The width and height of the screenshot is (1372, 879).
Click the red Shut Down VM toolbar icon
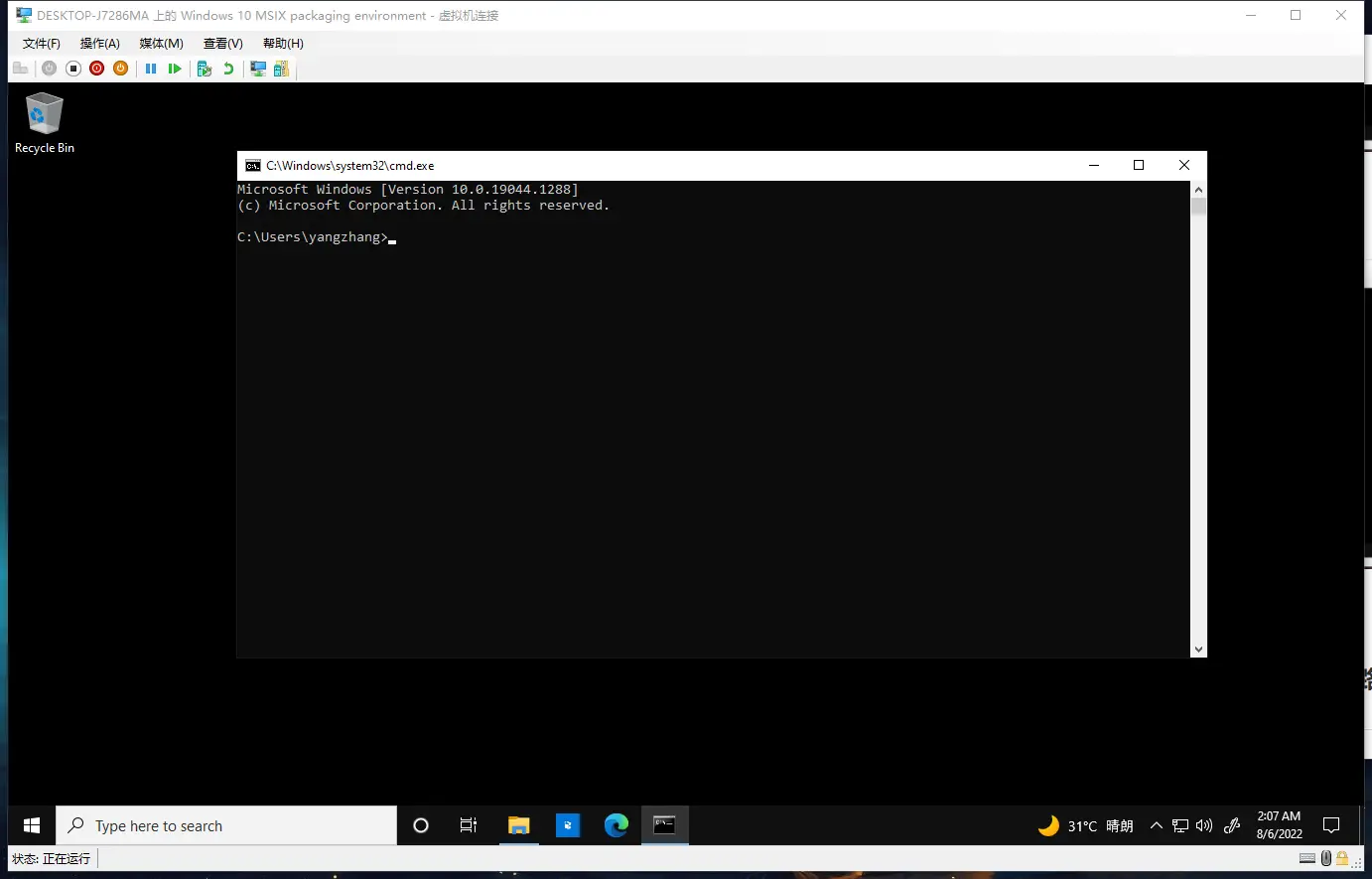(96, 69)
